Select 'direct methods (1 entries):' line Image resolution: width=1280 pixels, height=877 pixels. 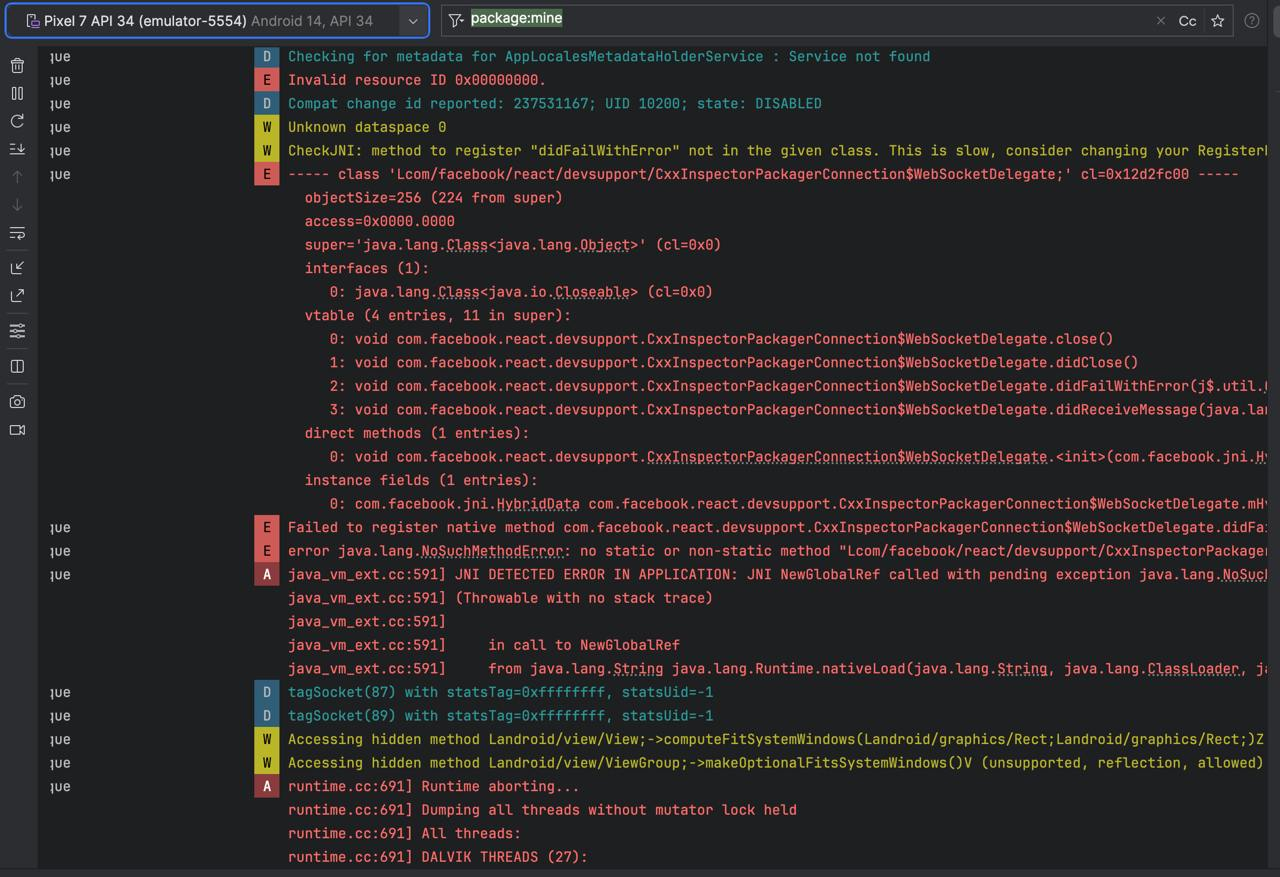click(417, 433)
